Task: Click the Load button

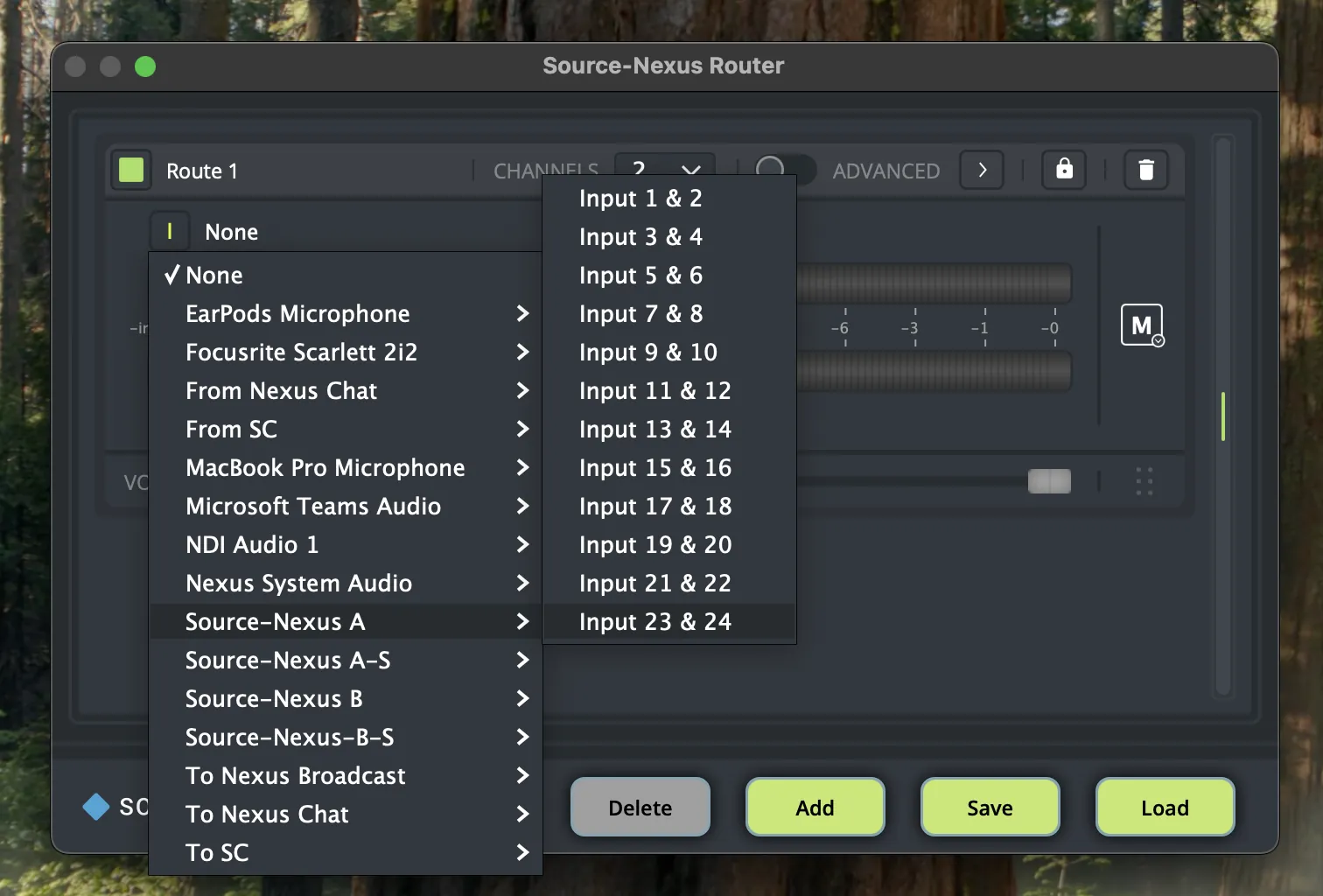Action: [x=1165, y=807]
